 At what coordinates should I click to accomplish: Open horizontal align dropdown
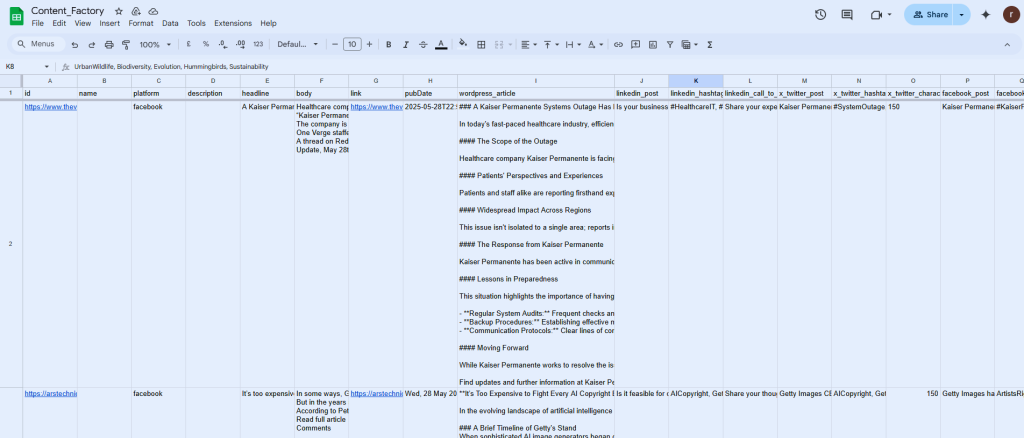point(529,44)
